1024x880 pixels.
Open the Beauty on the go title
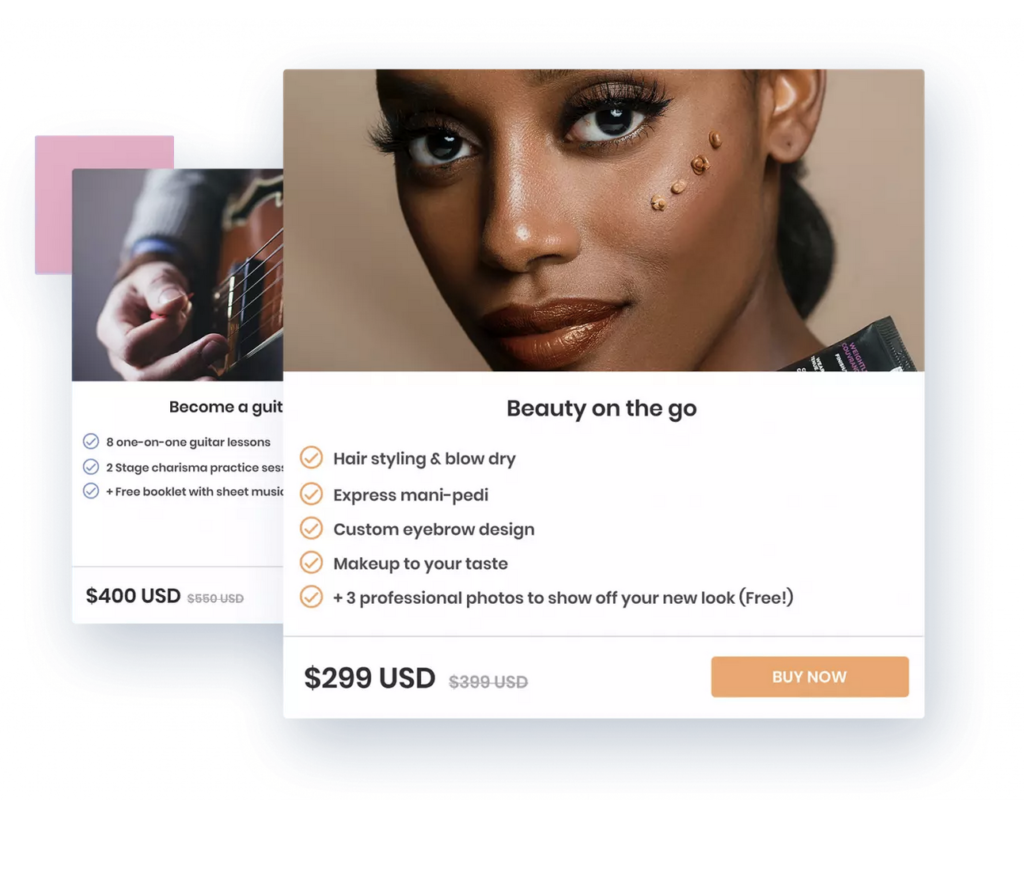point(601,409)
